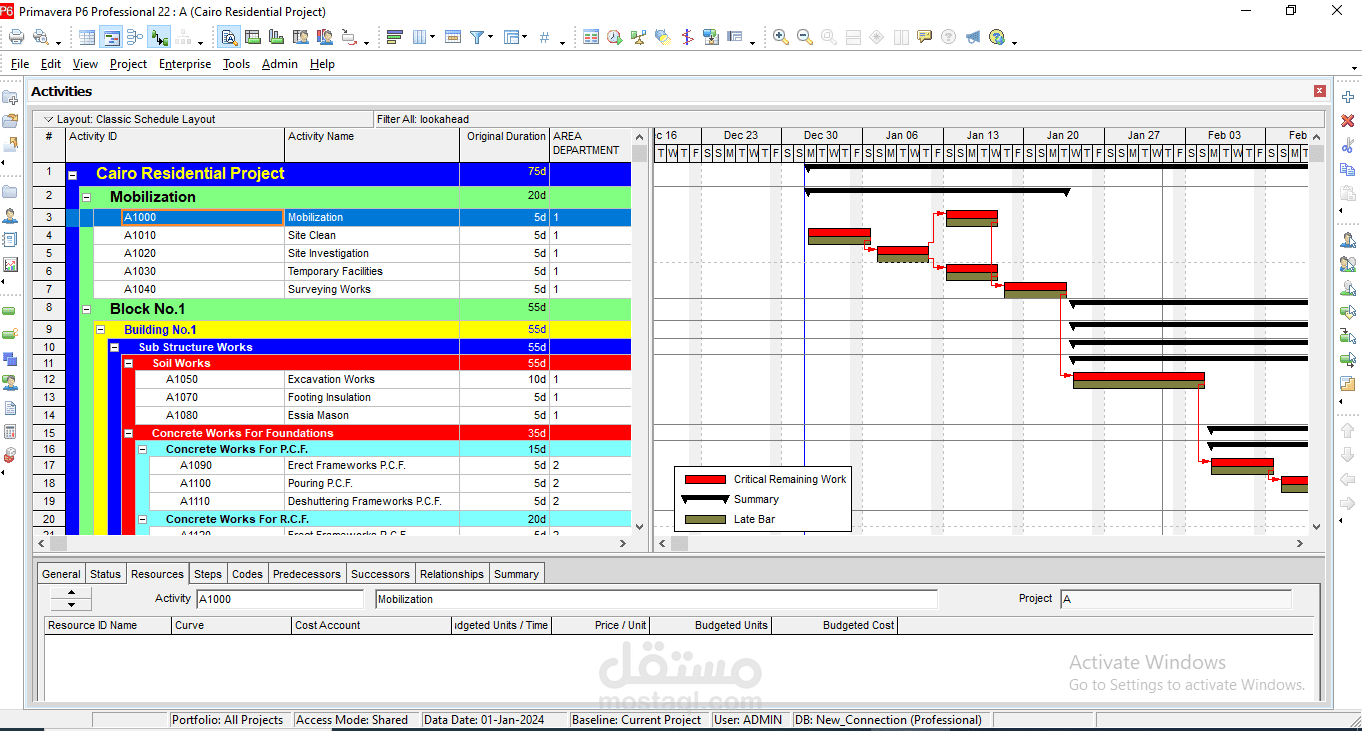Click the Schedule clock icon
The image size is (1362, 731).
614,37
